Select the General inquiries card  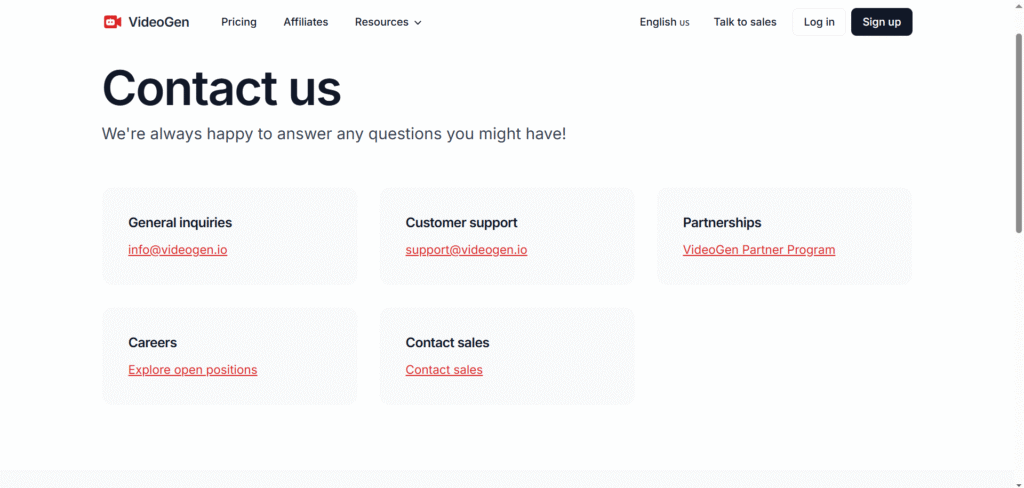tap(230, 236)
